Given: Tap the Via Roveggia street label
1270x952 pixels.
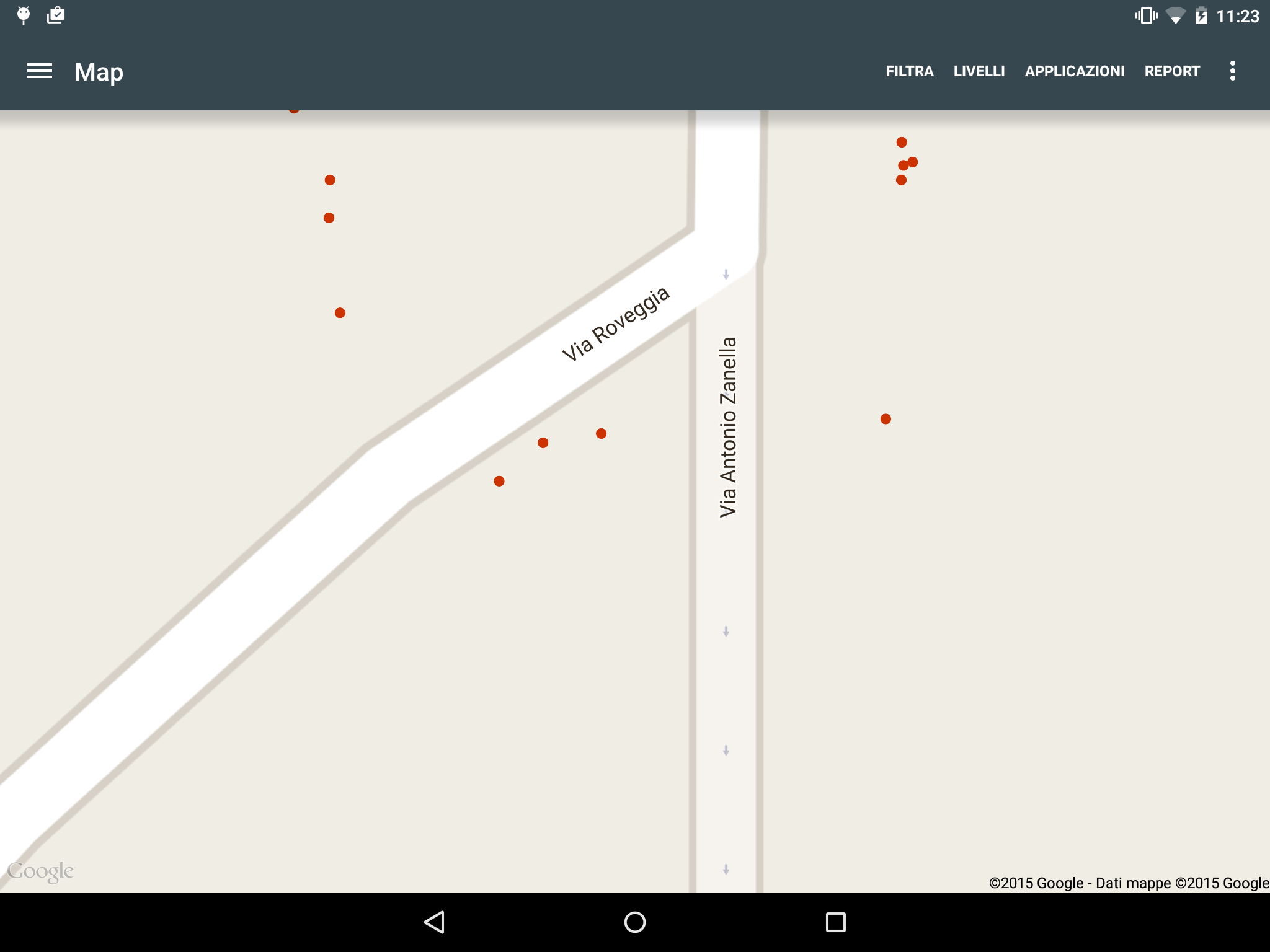Looking at the screenshot, I should 615,324.
